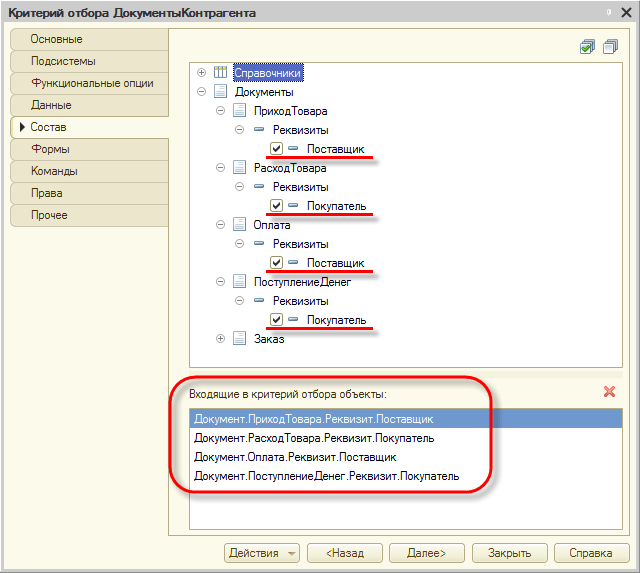Collapse Реквизиты under ПоступлениеДенег

click(240, 301)
